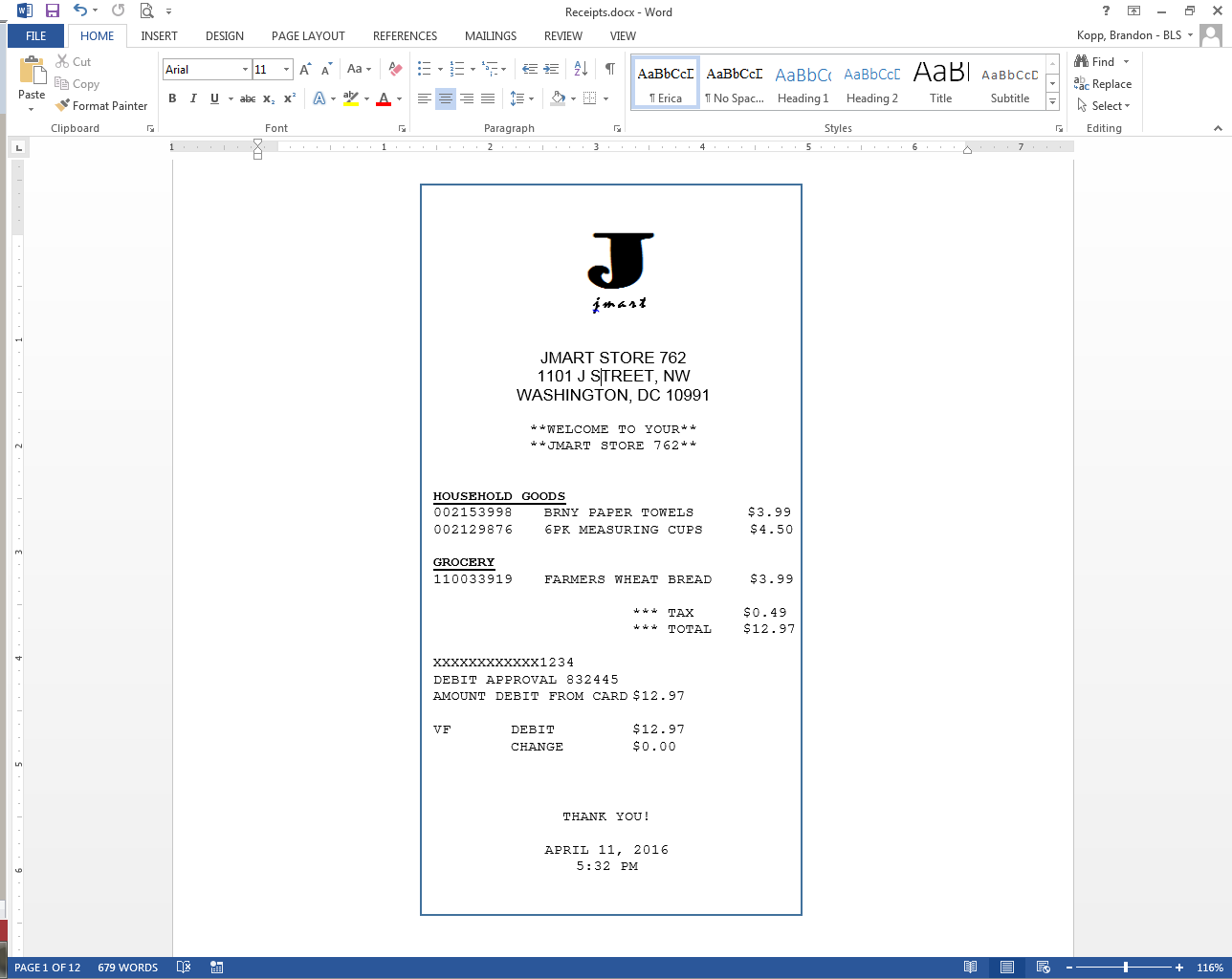Save the document using the floppy disk icon
This screenshot has height=979, width=1232.
coord(53,11)
